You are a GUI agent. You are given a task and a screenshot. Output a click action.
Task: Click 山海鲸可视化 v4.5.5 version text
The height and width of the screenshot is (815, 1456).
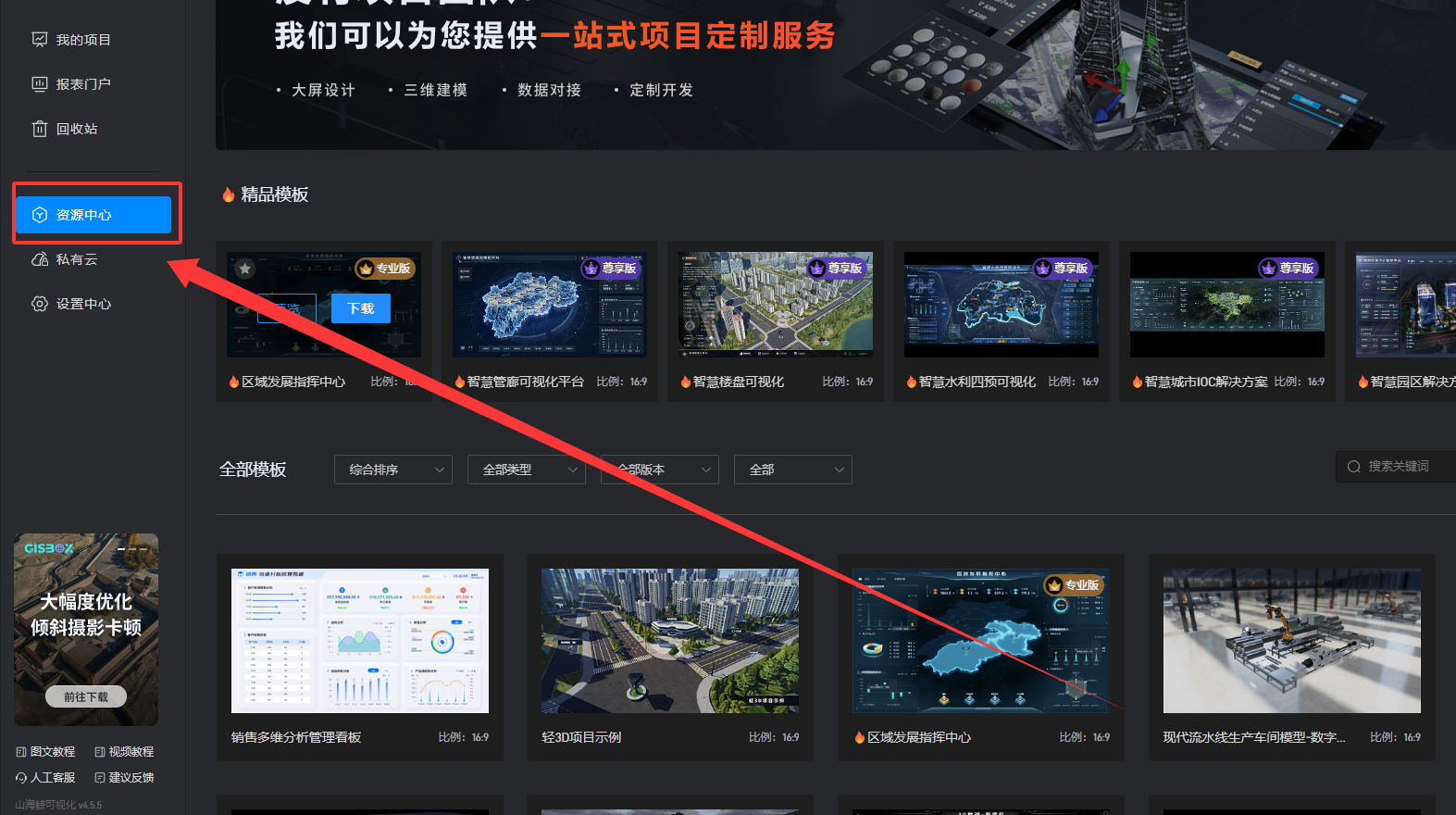click(58, 805)
